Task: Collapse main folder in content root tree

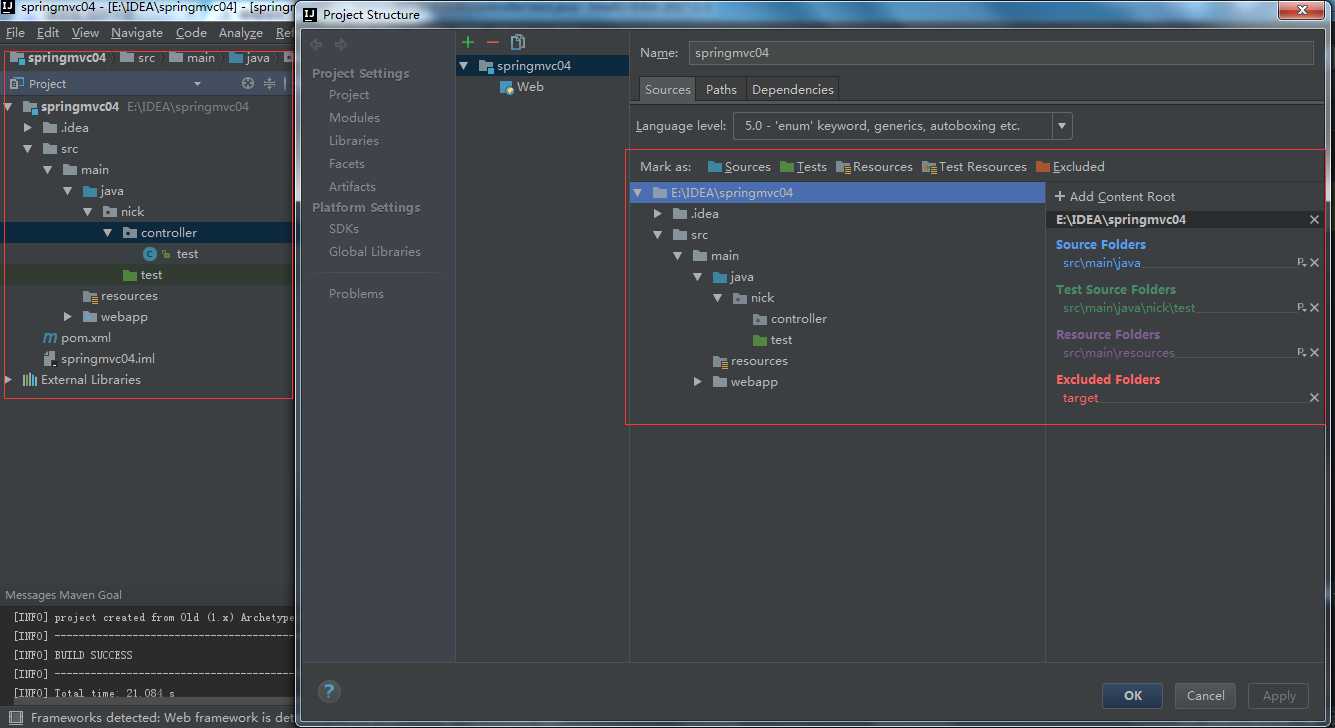Action: pos(677,256)
